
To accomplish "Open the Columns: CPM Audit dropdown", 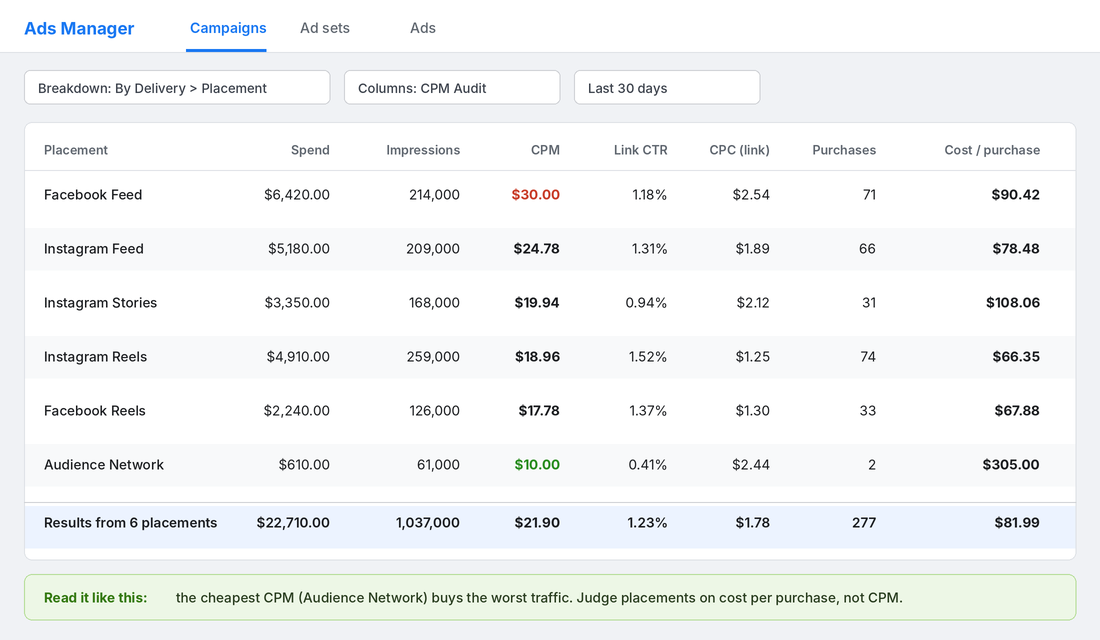I will (452, 88).
